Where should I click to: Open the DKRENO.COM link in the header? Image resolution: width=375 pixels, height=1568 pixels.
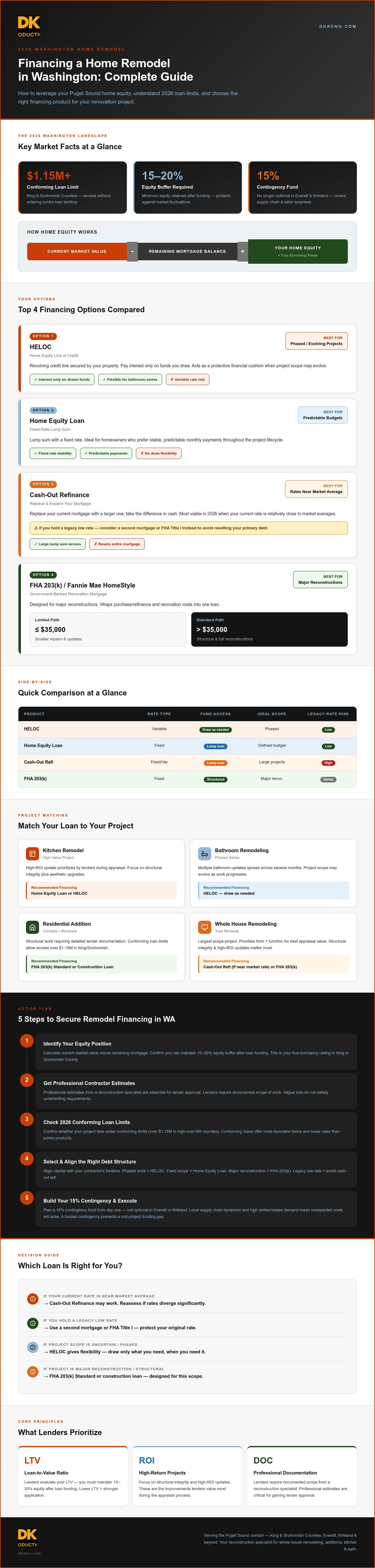tap(338, 26)
